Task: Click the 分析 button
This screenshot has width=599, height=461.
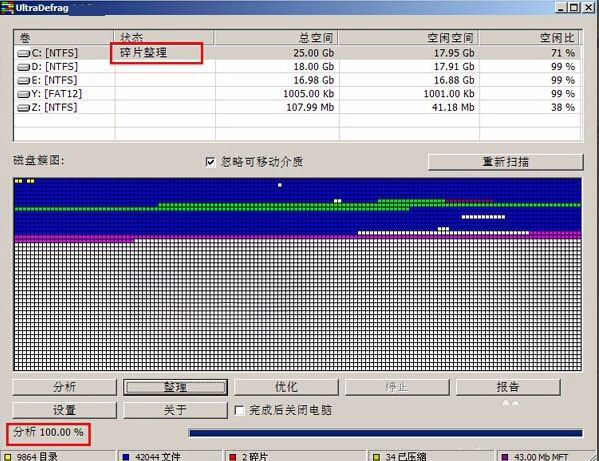Action: pos(65,387)
